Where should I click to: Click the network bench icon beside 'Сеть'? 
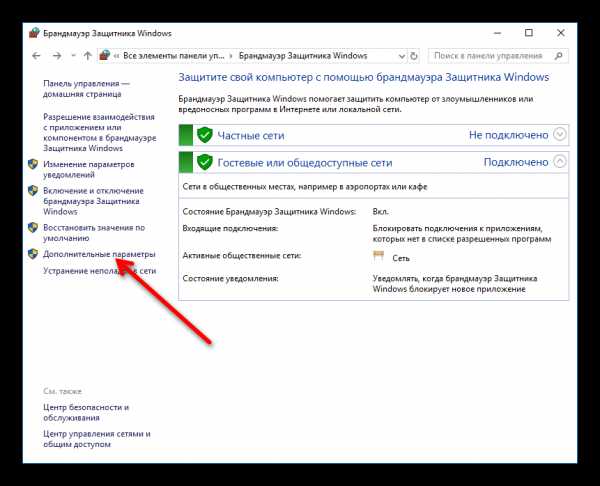pos(378,256)
